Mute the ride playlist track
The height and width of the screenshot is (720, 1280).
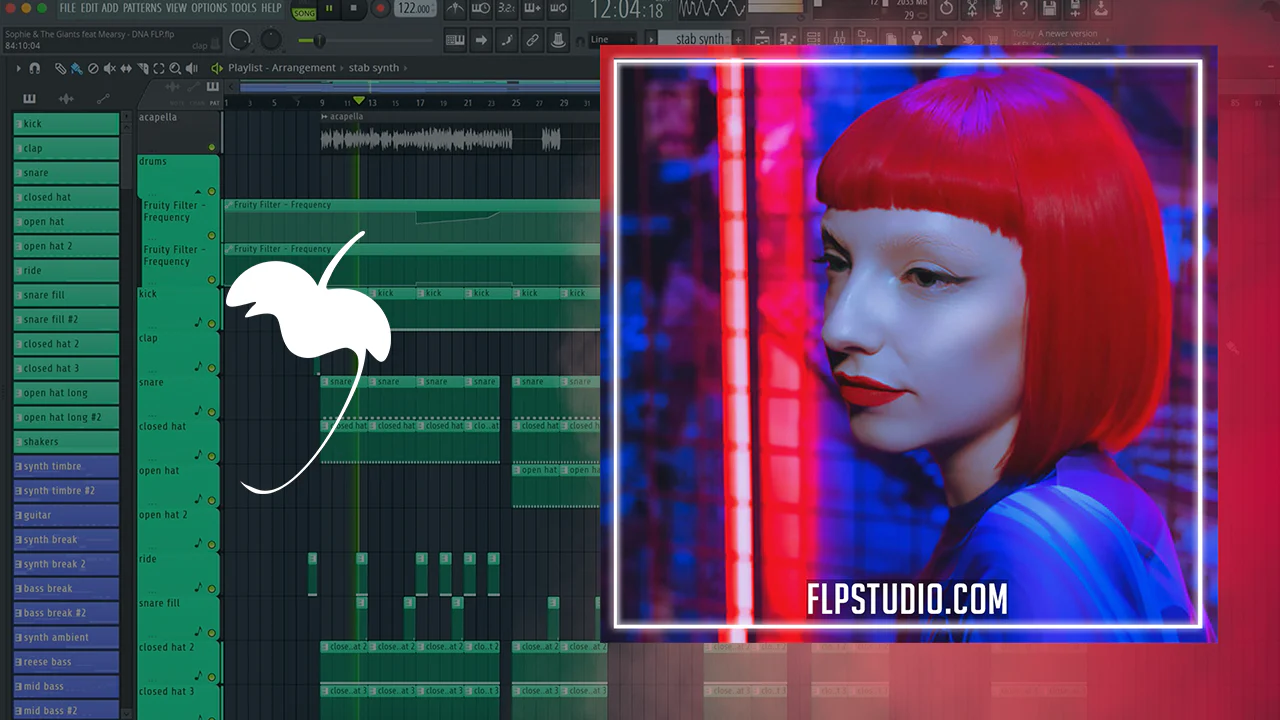(x=212, y=589)
